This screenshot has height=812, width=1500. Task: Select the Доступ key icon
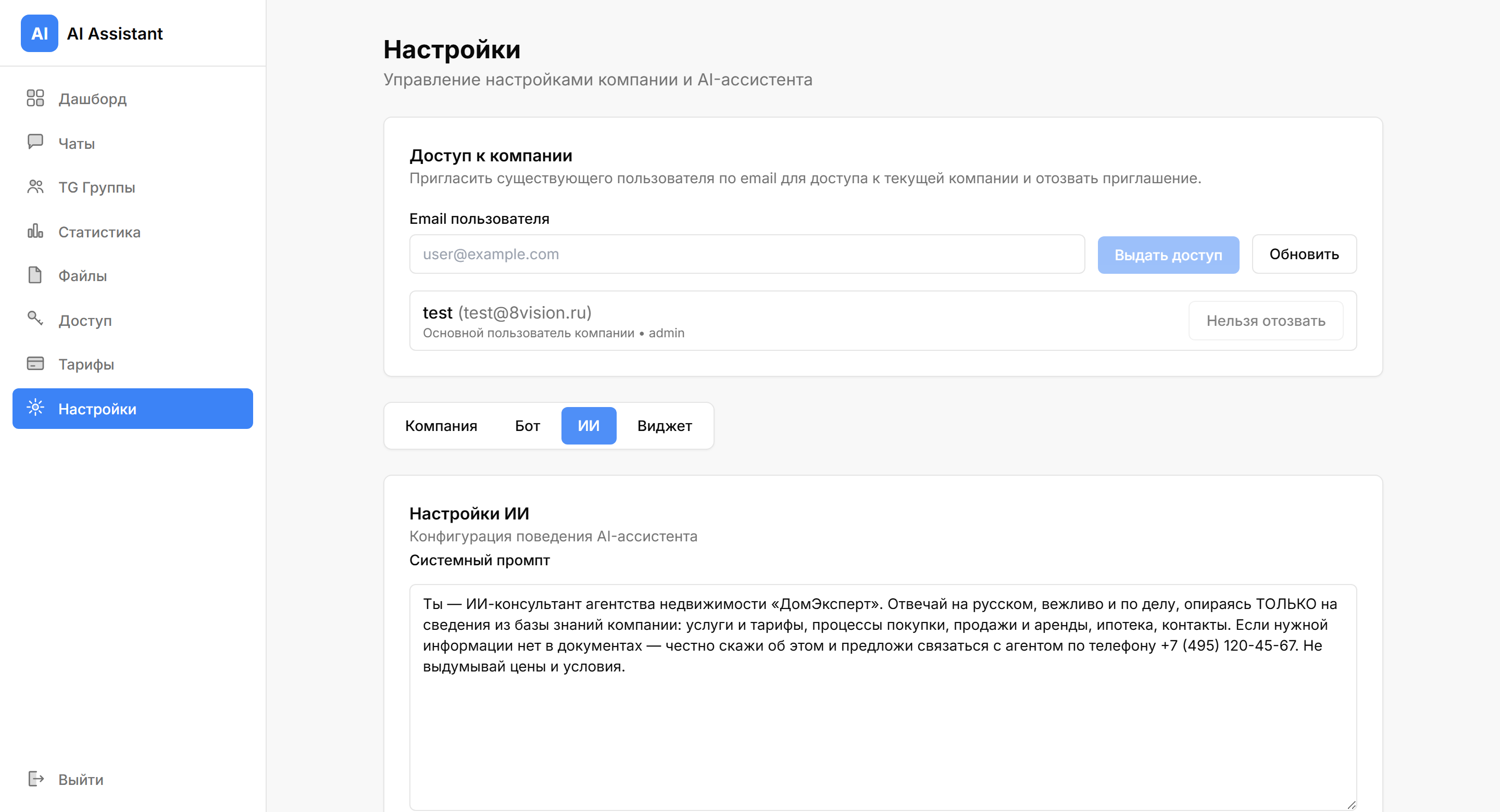35,319
